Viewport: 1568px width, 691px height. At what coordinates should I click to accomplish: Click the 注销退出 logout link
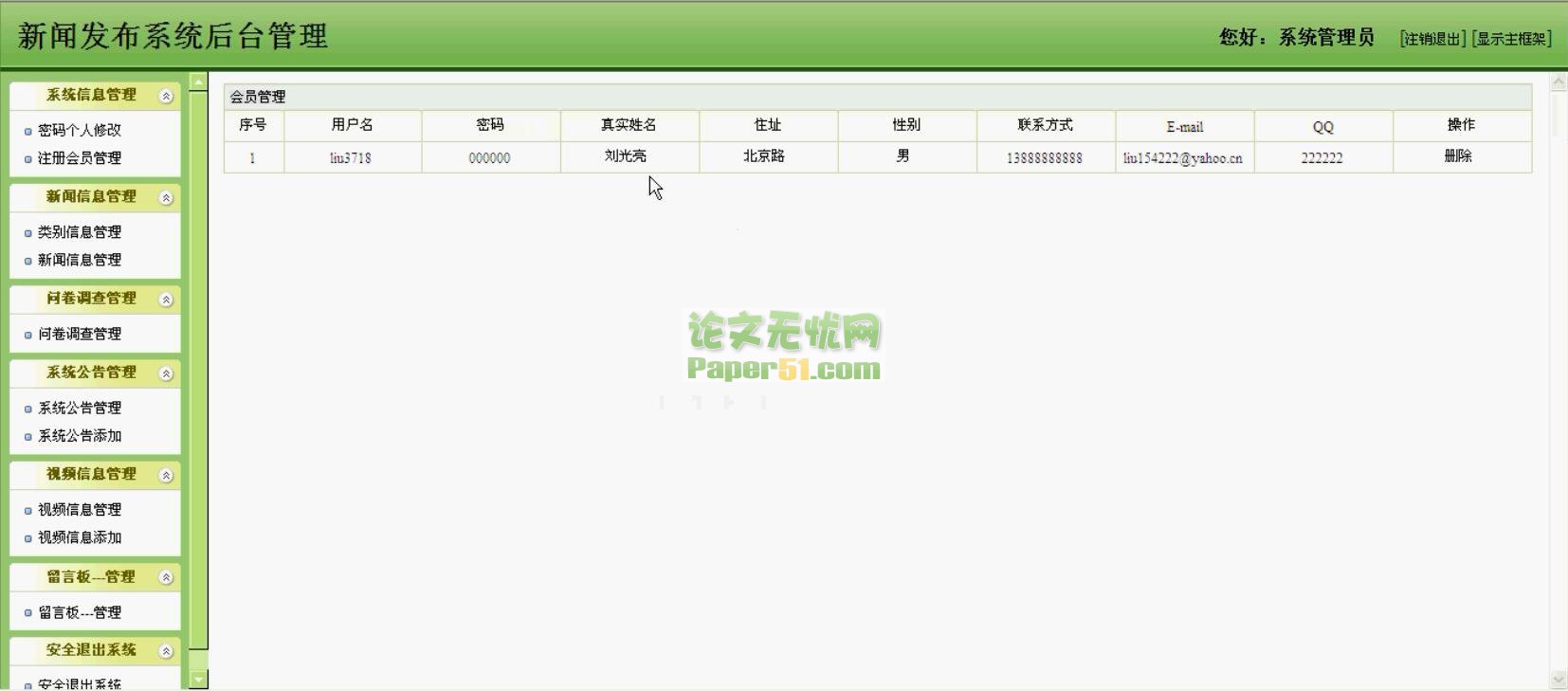[1432, 39]
